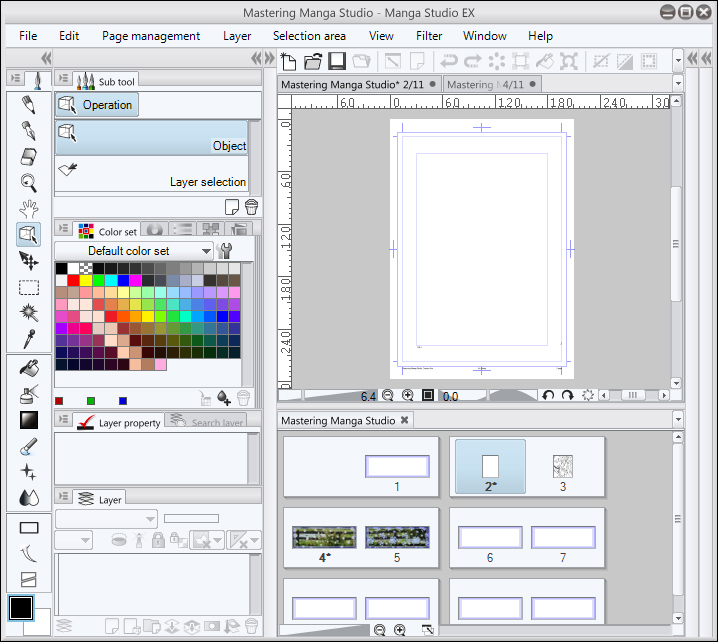The height and width of the screenshot is (642, 718).
Task: Select the Auto select magic wand tool
Action: click(28, 313)
